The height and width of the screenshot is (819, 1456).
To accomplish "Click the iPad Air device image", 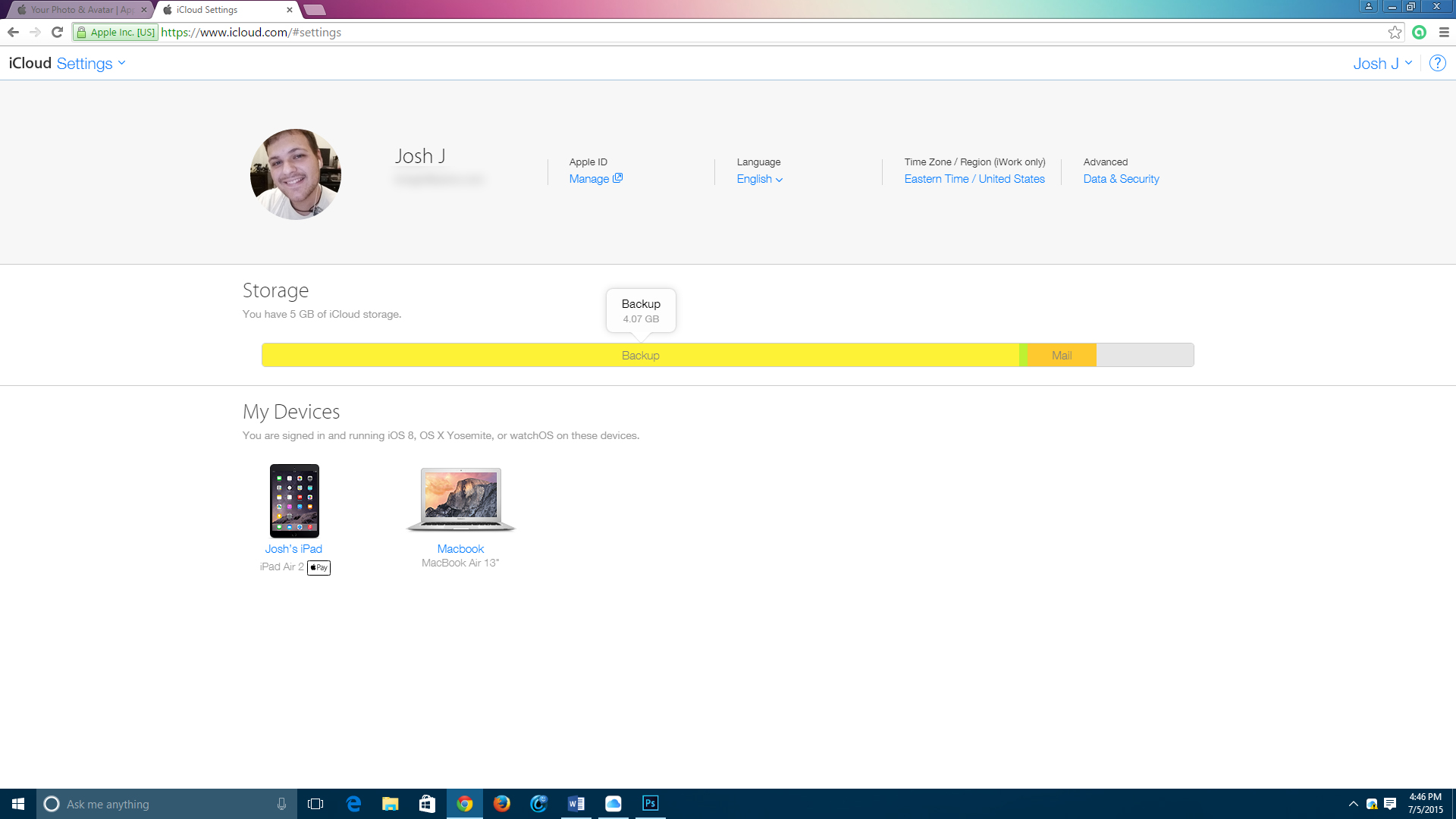I will 294,501.
